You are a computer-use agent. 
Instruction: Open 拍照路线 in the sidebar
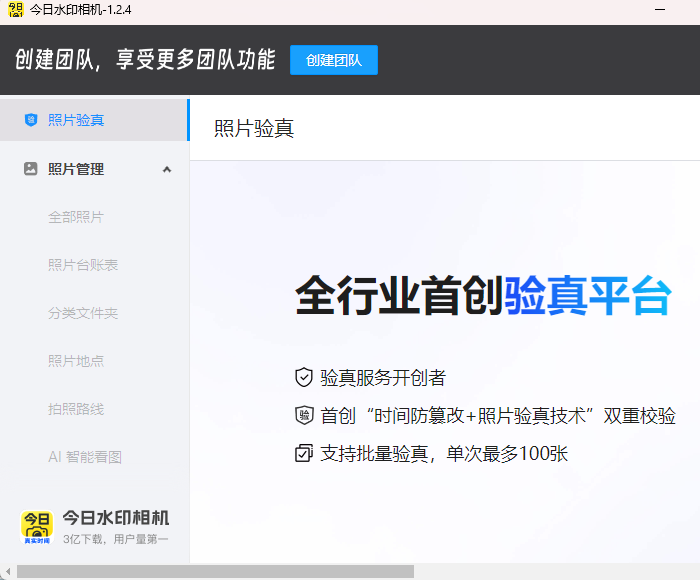(76, 409)
